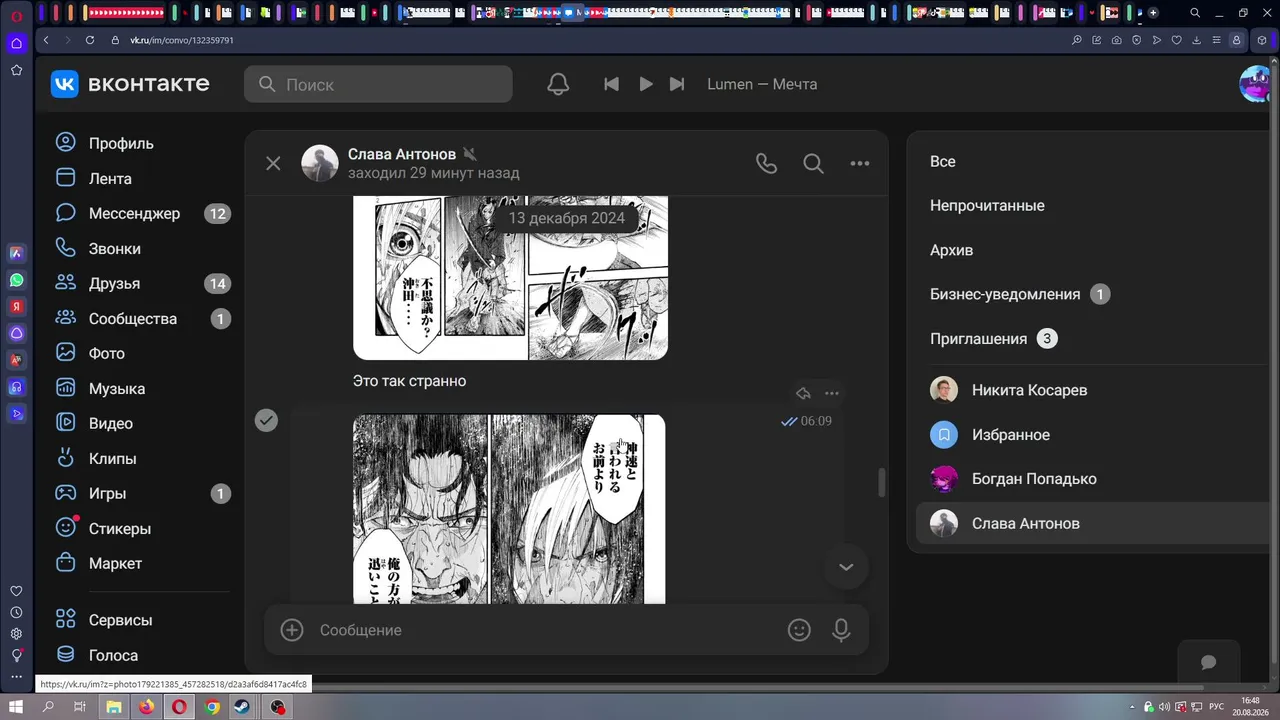
Task: Skip to the next music track
Action: [677, 84]
